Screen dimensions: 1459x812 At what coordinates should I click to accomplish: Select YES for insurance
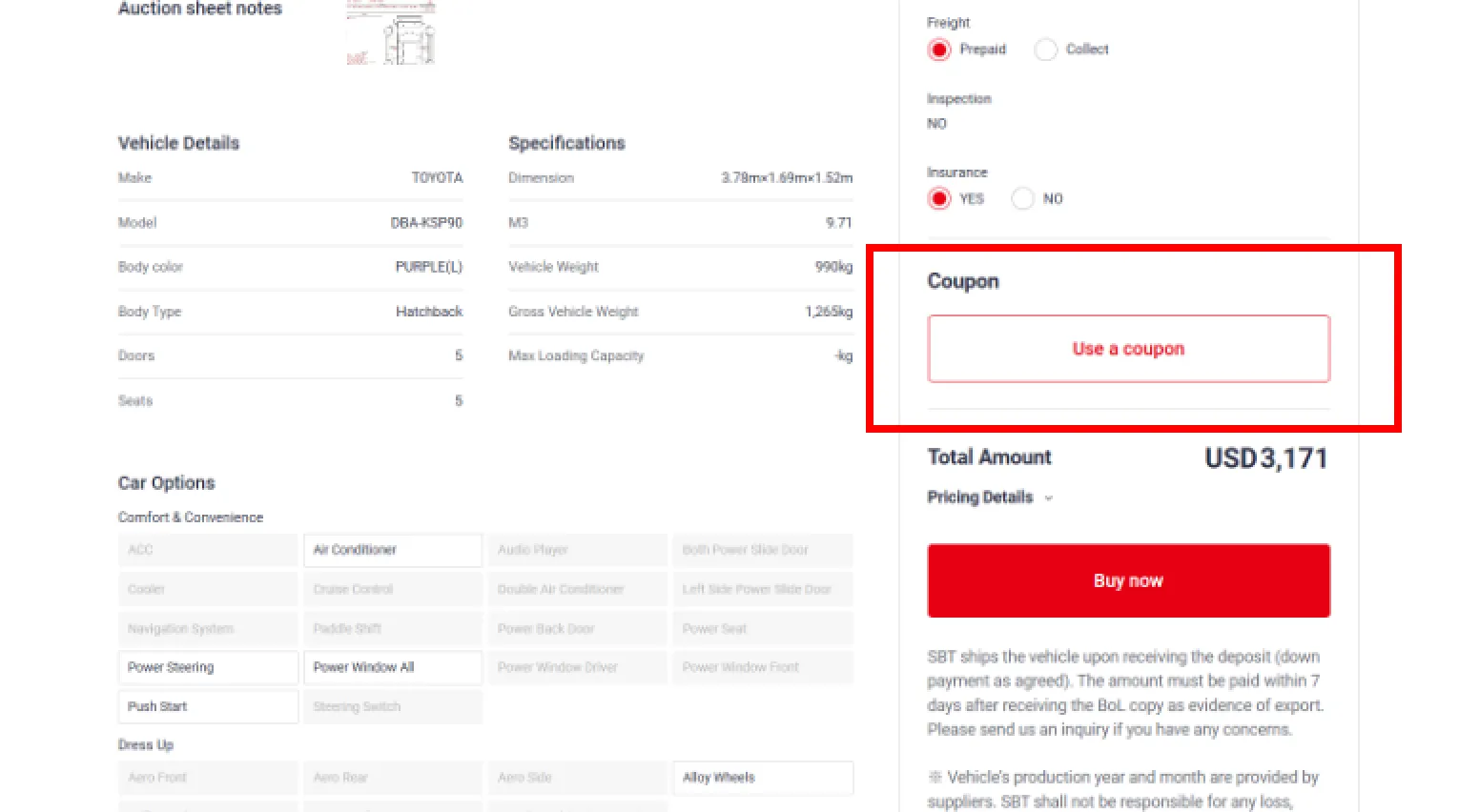tap(939, 198)
